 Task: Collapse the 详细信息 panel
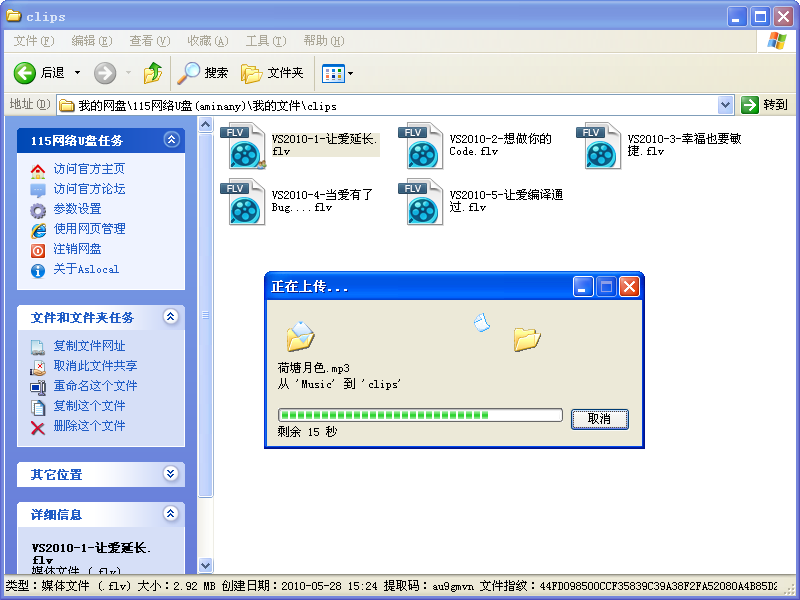point(171,513)
